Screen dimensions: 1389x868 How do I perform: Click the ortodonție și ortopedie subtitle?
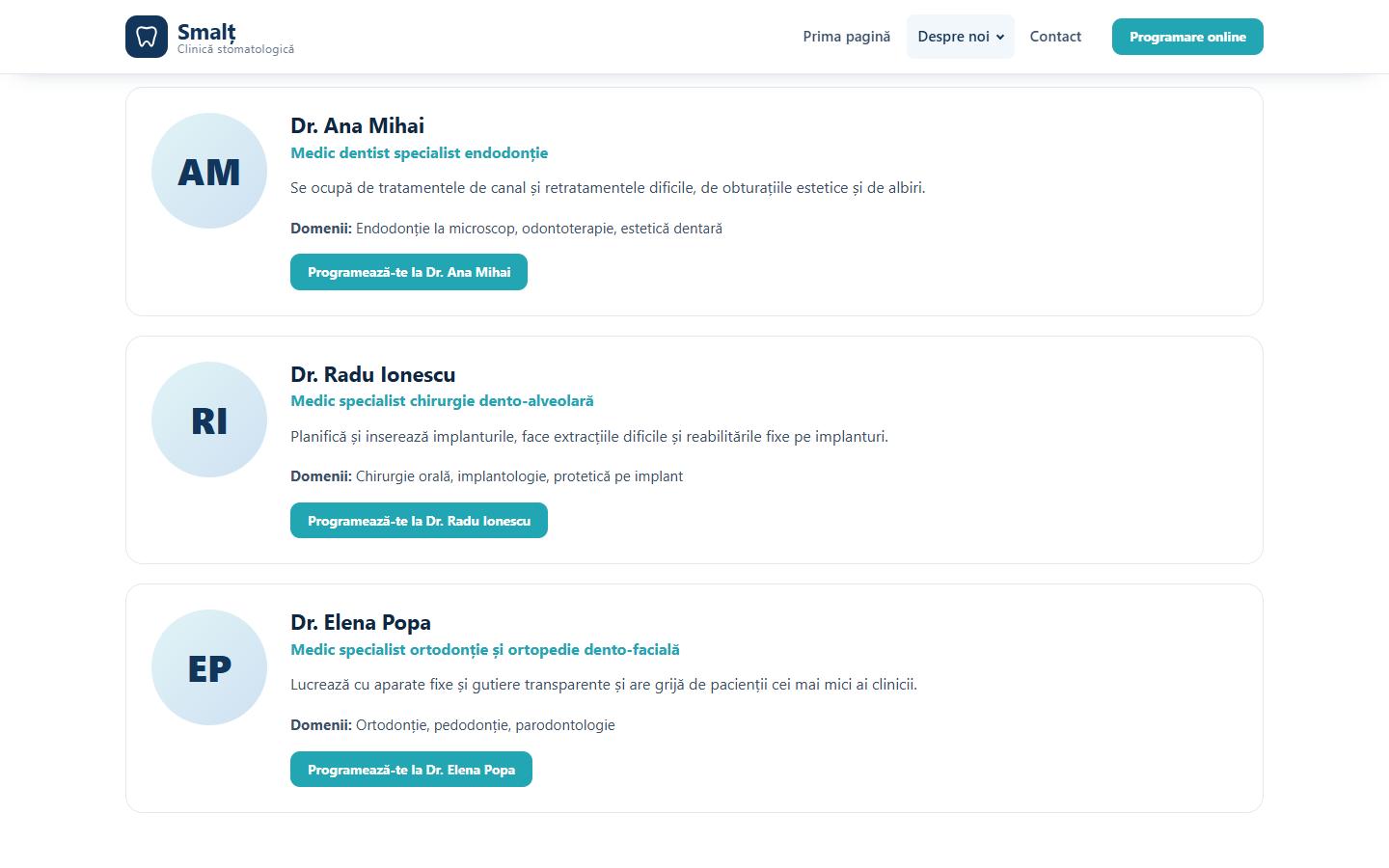[485, 649]
